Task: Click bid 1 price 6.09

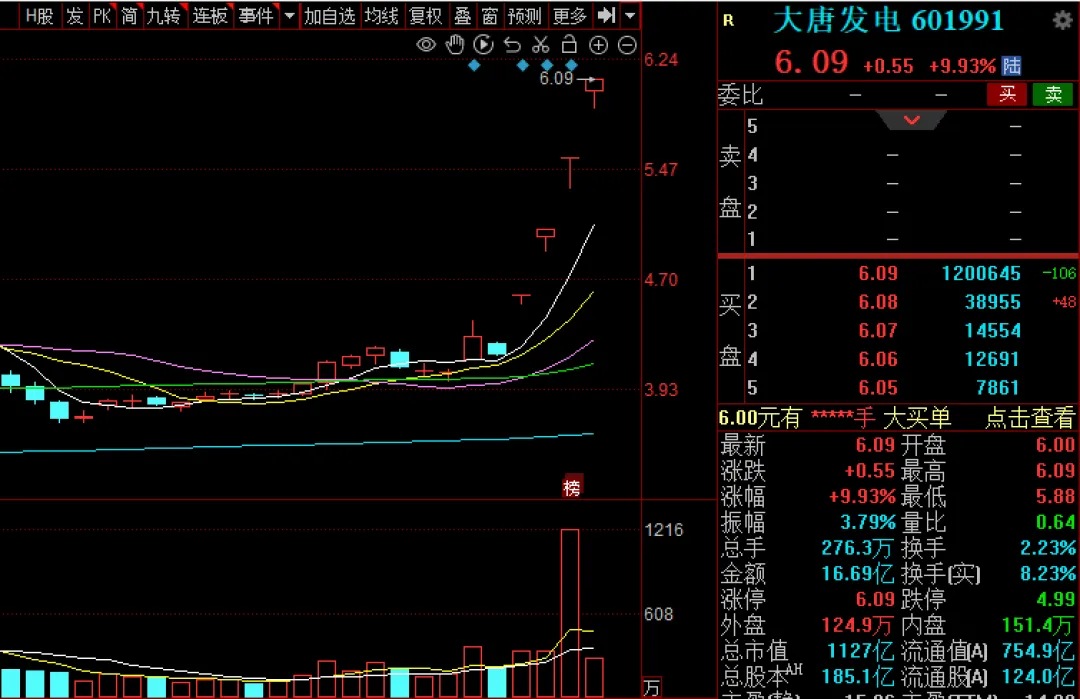Action: click(x=878, y=273)
